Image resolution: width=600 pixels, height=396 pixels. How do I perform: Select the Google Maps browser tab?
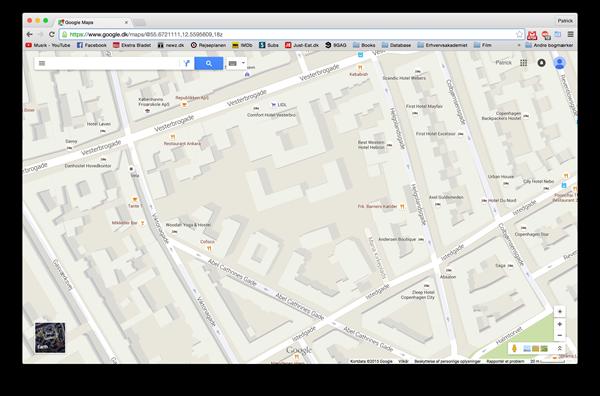pyautogui.click(x=93, y=22)
